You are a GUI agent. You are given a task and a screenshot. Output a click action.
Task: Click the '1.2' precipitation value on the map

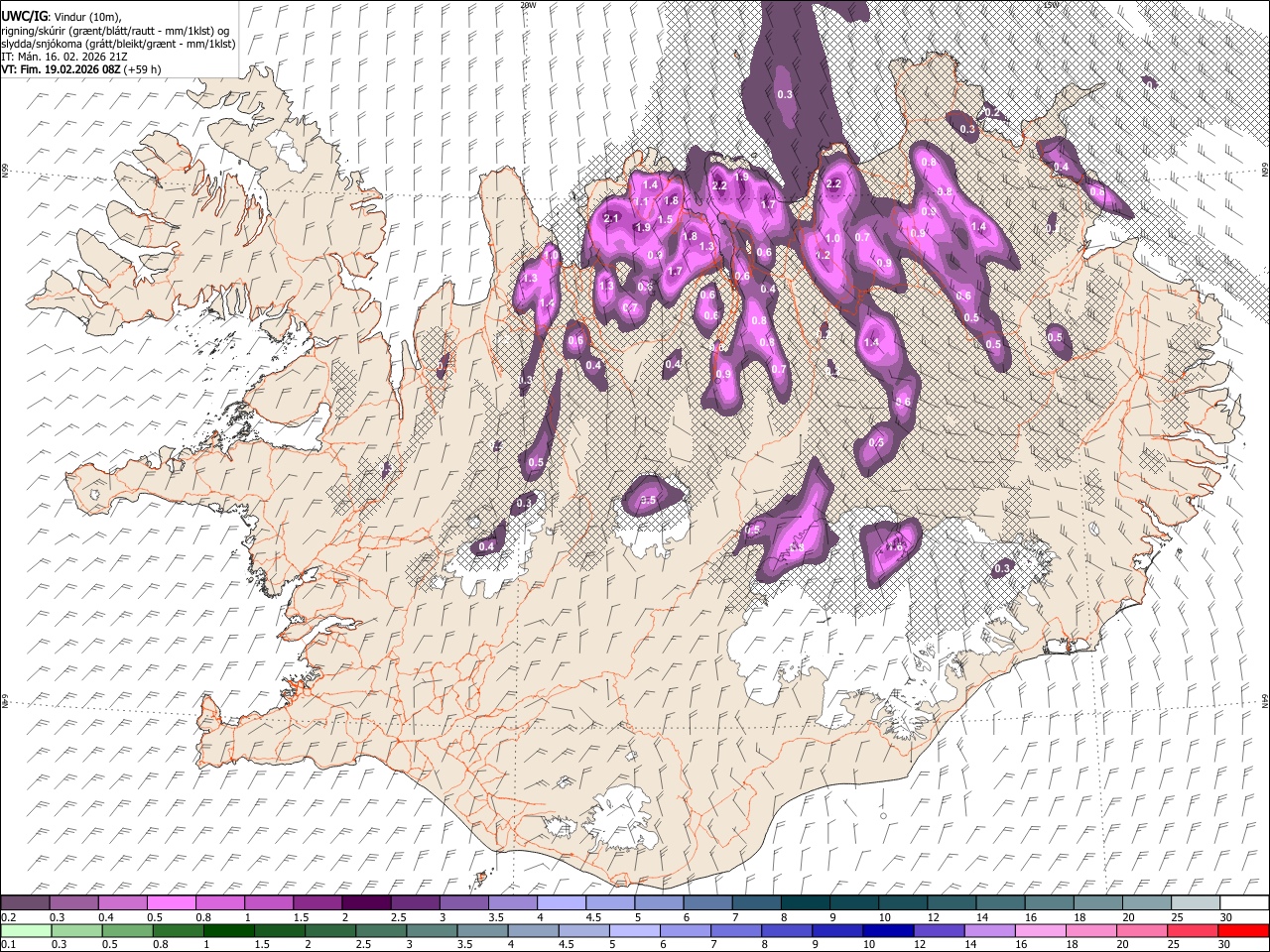click(823, 255)
